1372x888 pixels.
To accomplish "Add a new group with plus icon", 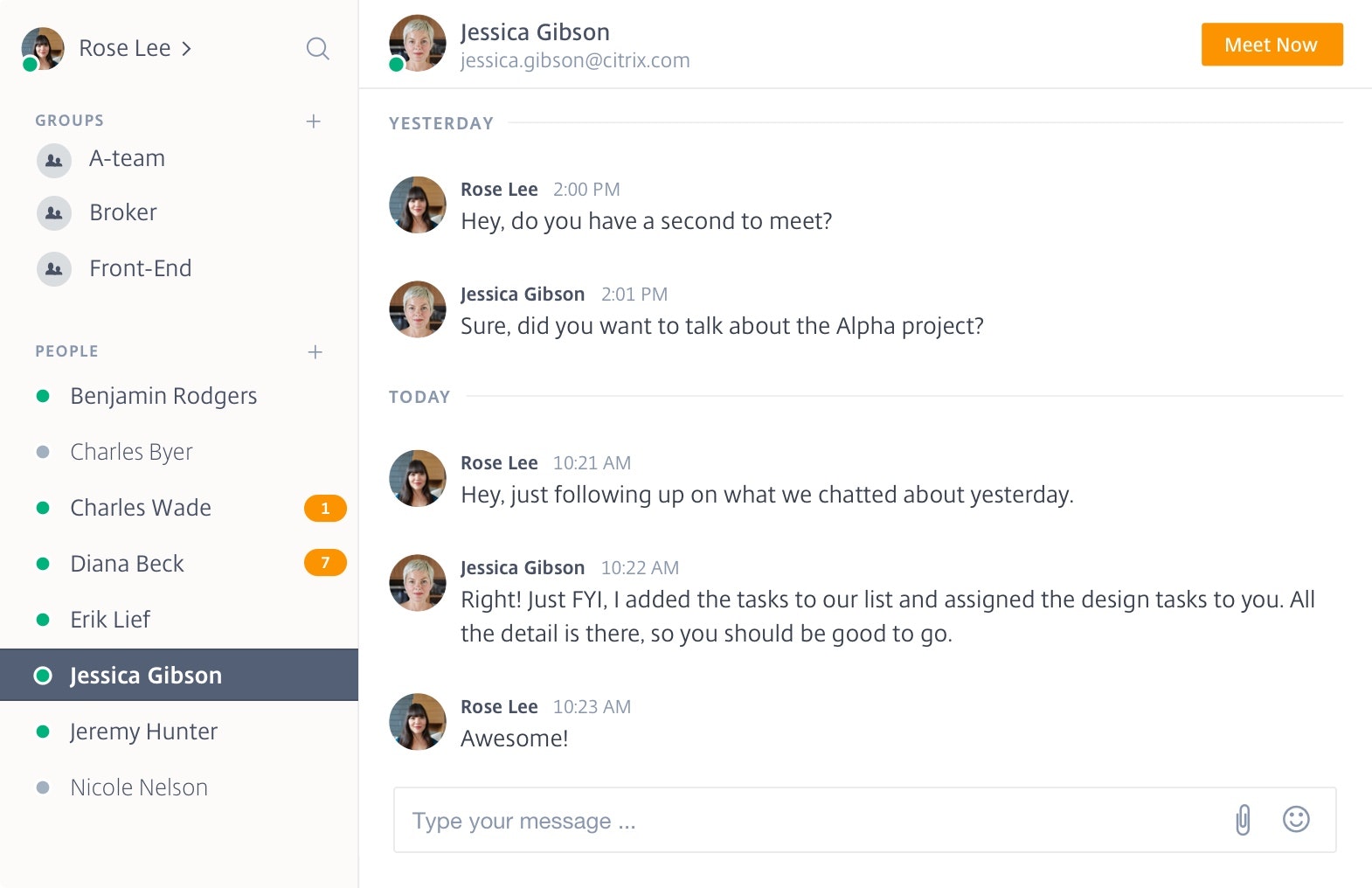I will [314, 121].
